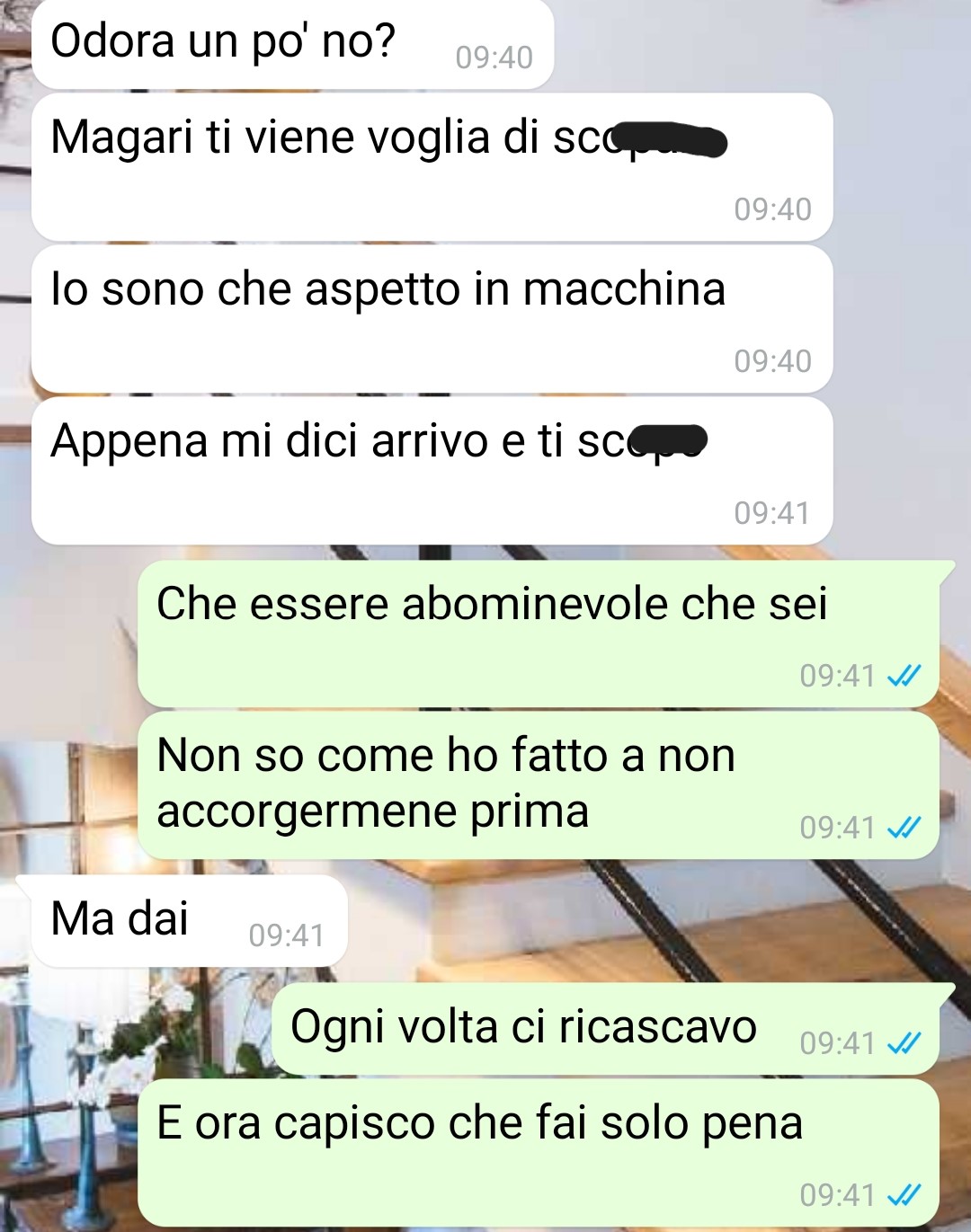Click the blue double check on 'accorgermene prima' message
971x1232 pixels.
click(x=904, y=828)
